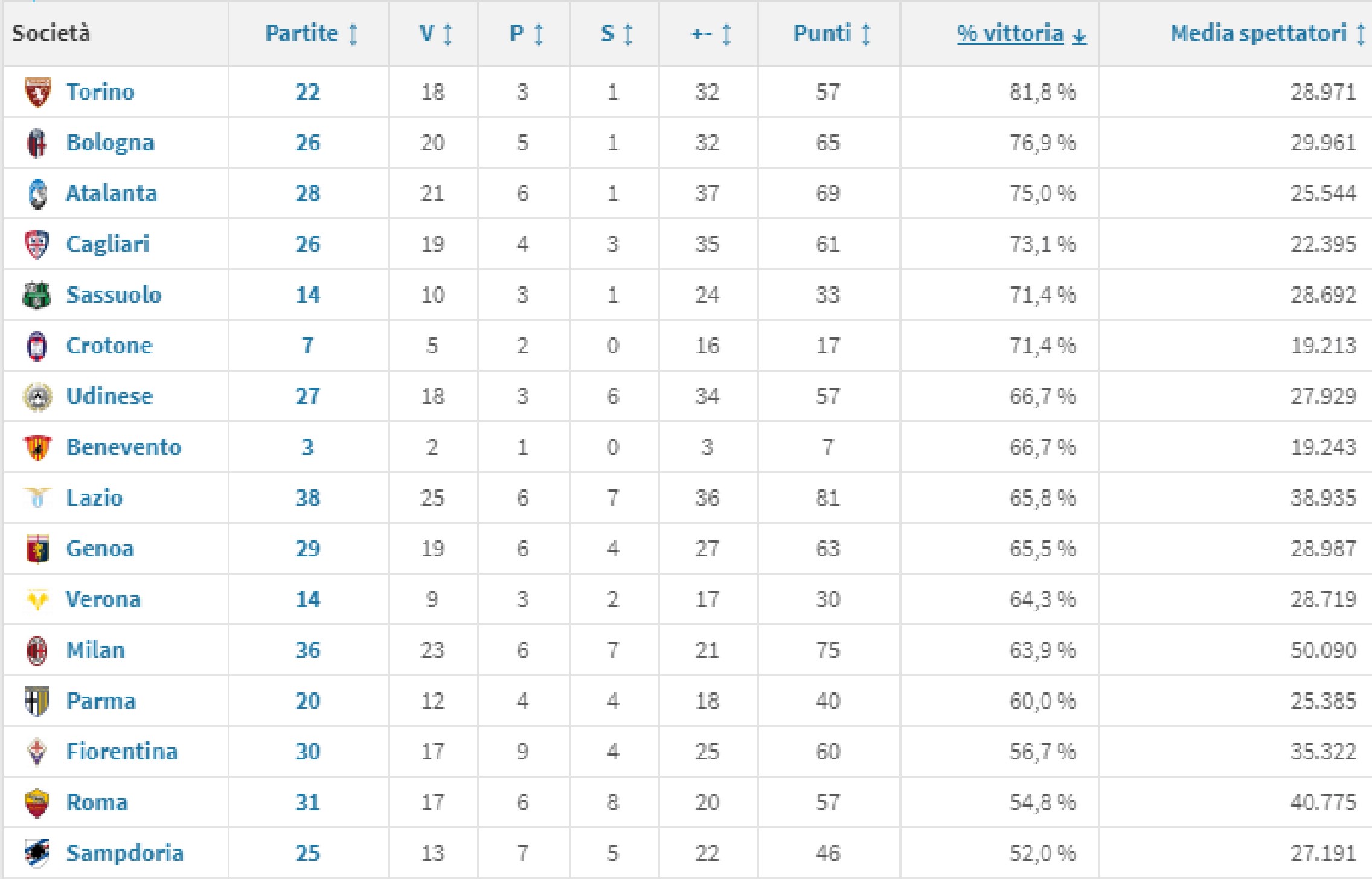Open Udinese's 27 matches link
Image resolution: width=1372 pixels, height=879 pixels.
(307, 396)
